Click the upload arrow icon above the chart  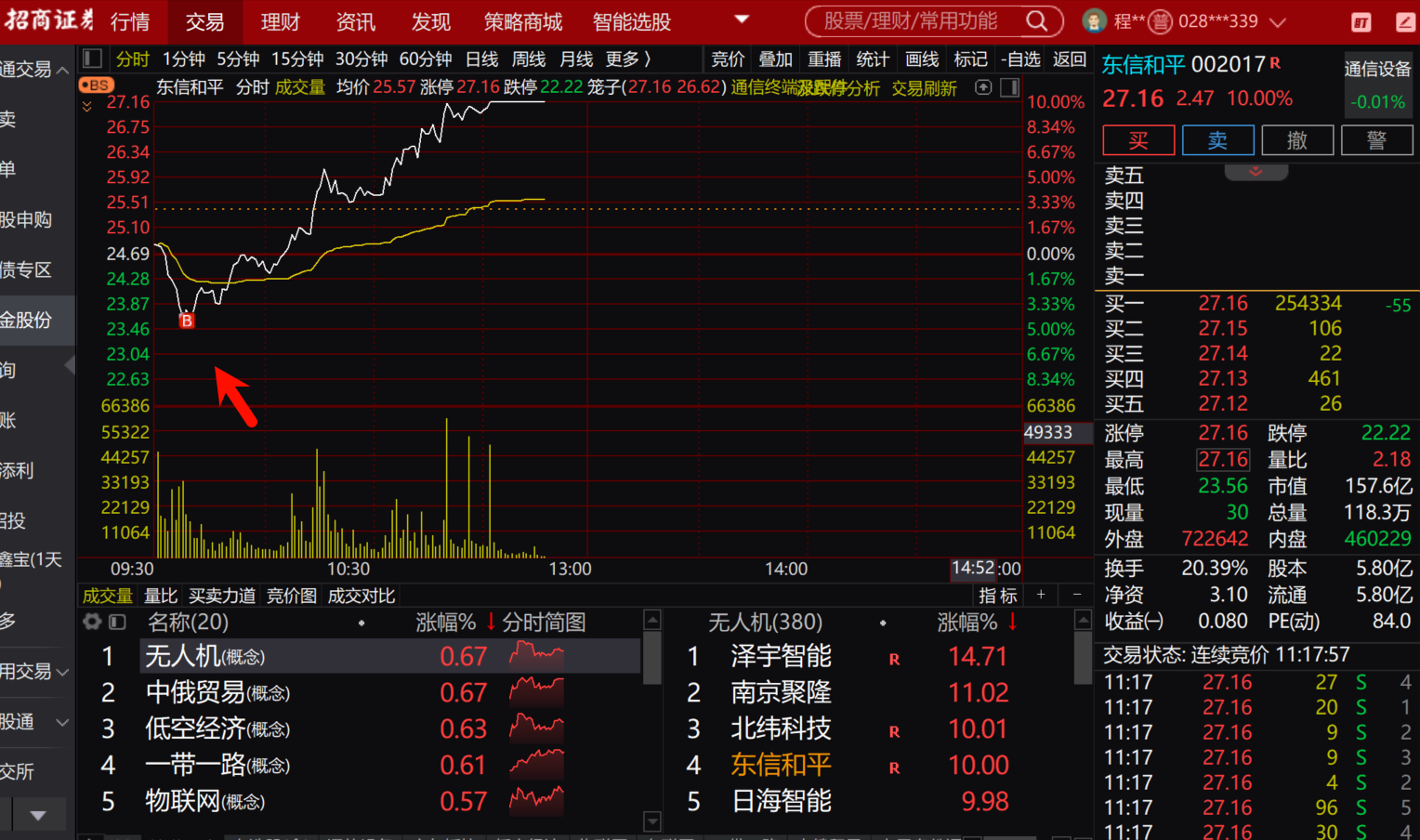983,87
